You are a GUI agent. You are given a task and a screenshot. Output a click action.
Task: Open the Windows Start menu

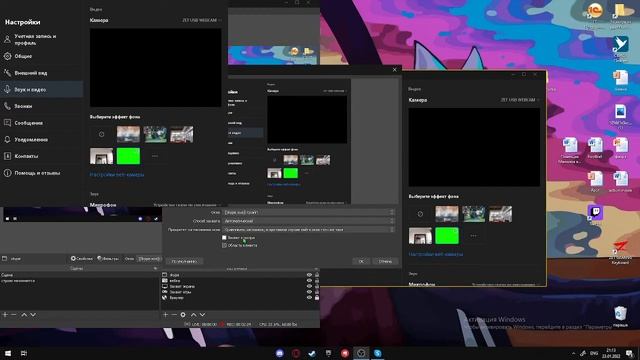click(8, 353)
